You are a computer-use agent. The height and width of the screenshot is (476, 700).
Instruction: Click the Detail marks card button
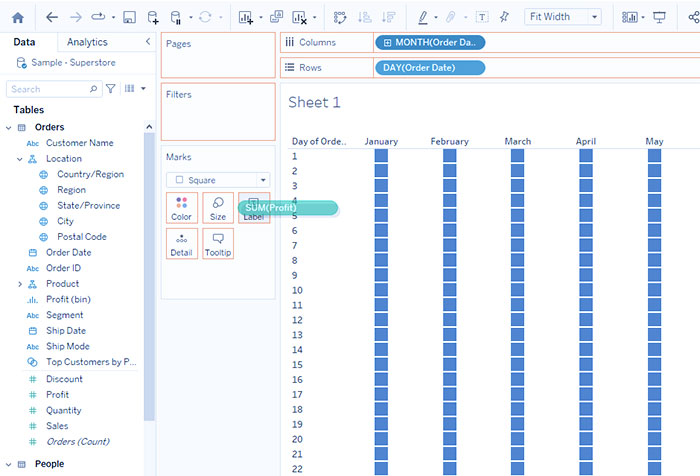pos(181,244)
